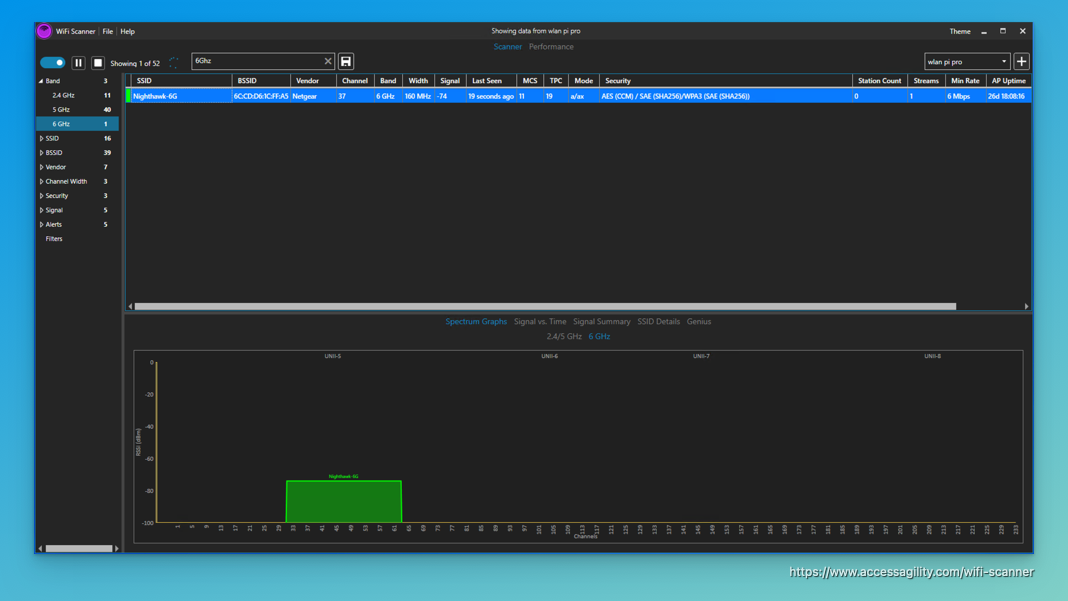The width and height of the screenshot is (1068, 601).
Task: Expand the Signal filter group
Action: [42, 210]
